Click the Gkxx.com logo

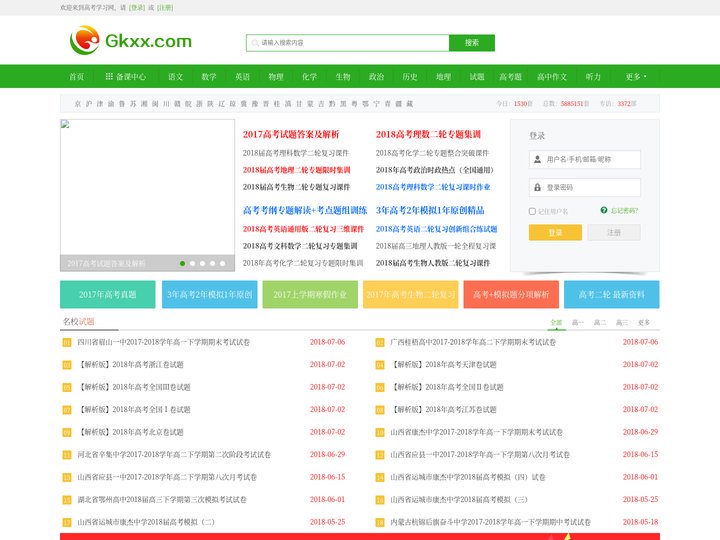click(x=130, y=40)
